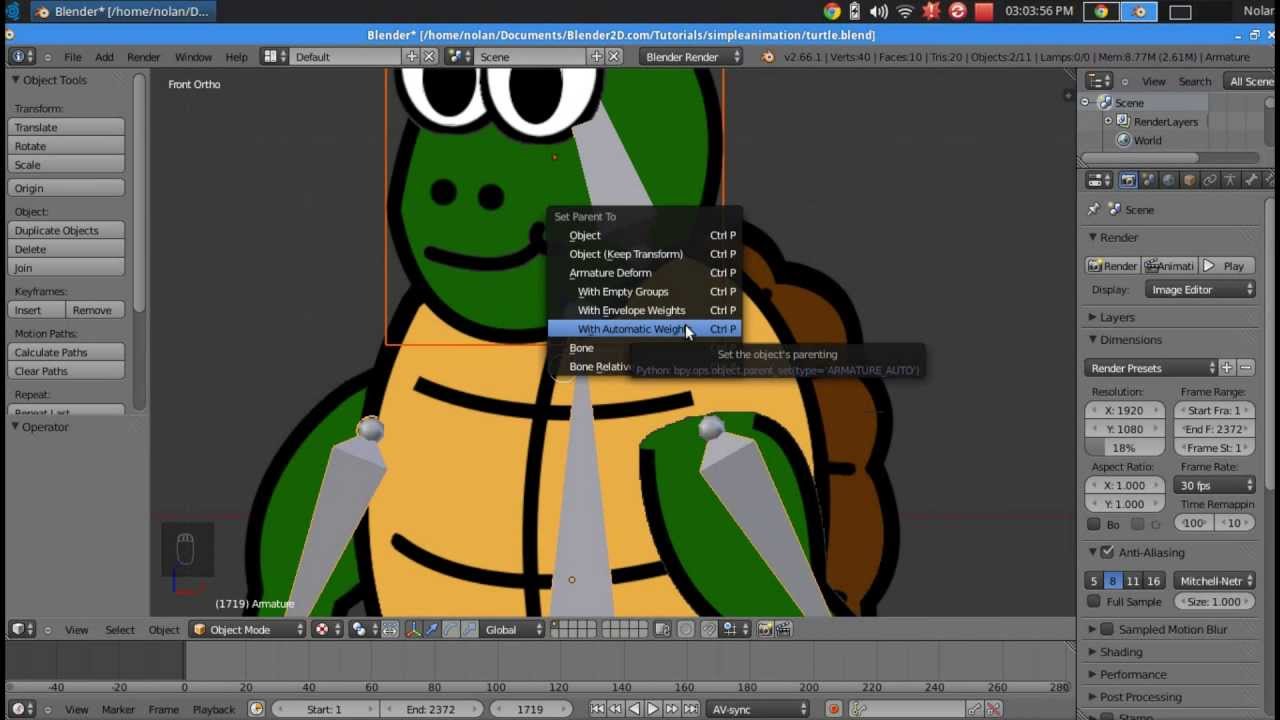Select the Render properties tab icon
This screenshot has height=720, width=1280.
click(1128, 180)
